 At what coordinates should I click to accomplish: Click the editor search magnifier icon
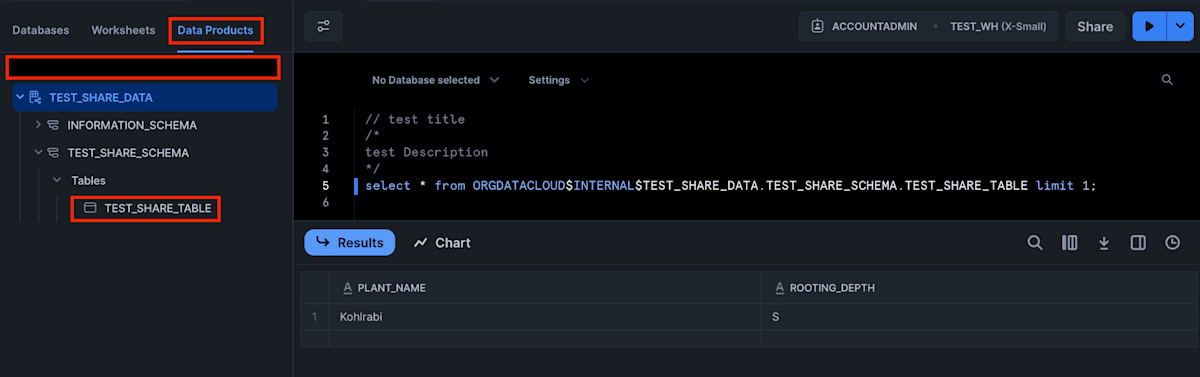(x=1167, y=80)
